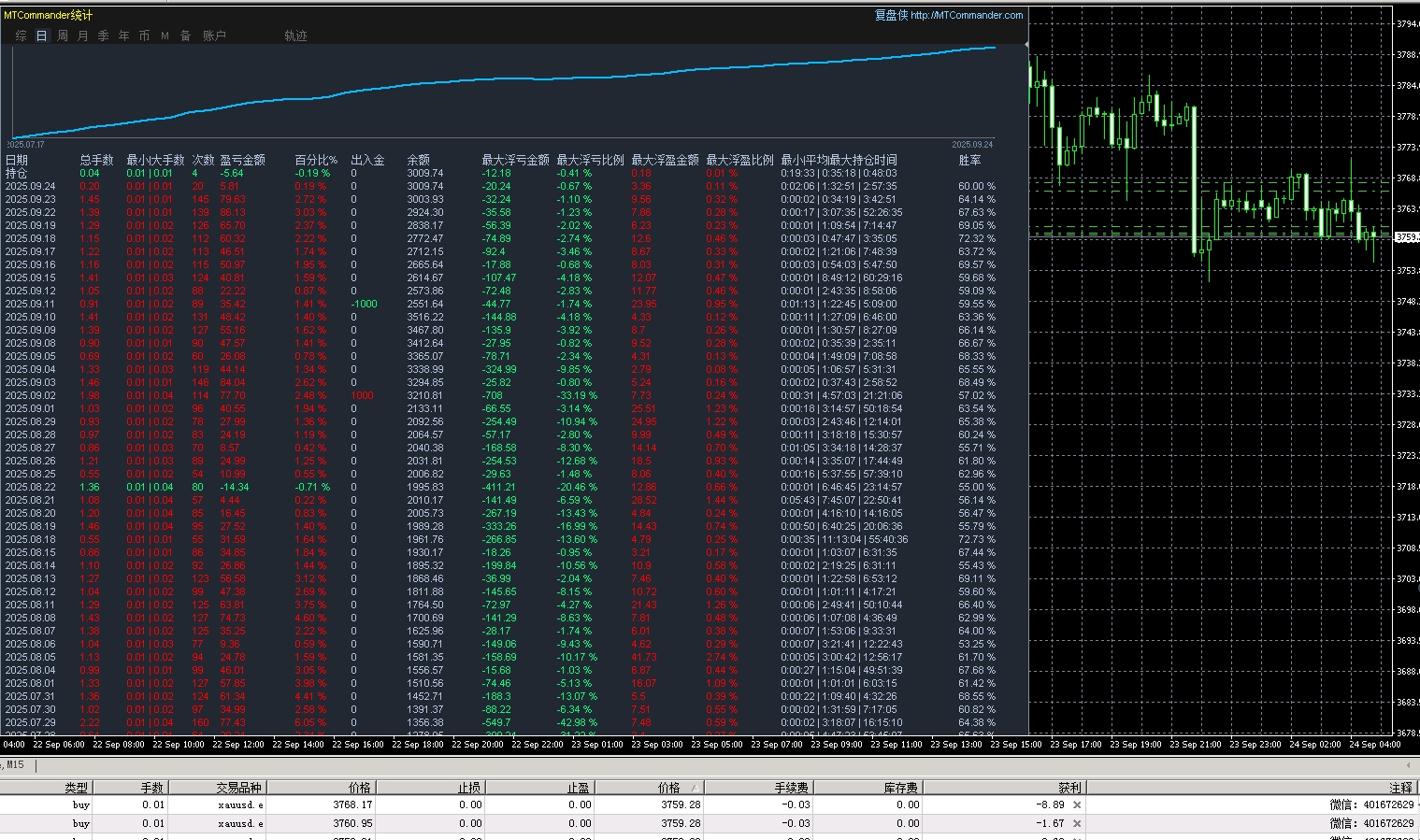Show the 季 quarterly statistics tab
Viewport: 1420px width, 840px height.
[103, 36]
